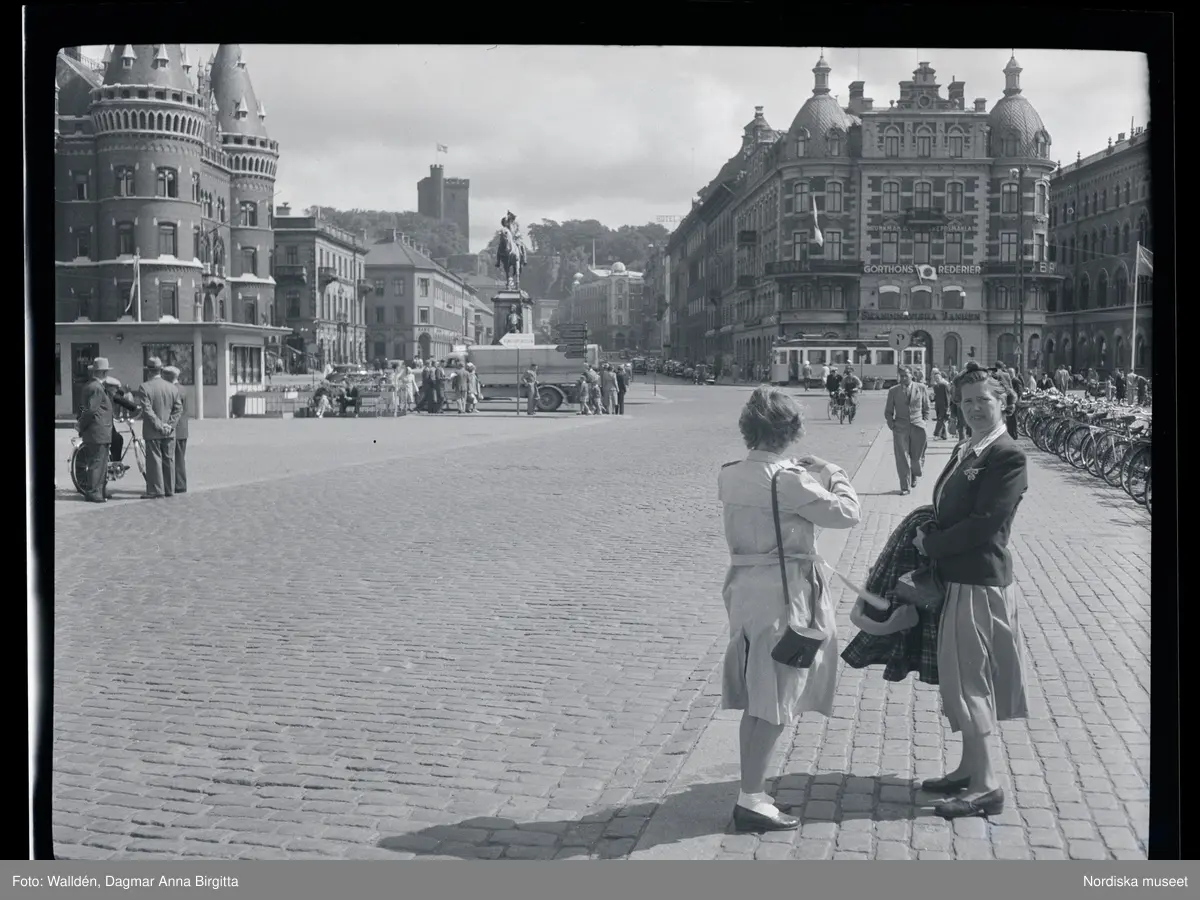Click the row of parked bicycles
This screenshot has height=900, width=1200.
1090,438
